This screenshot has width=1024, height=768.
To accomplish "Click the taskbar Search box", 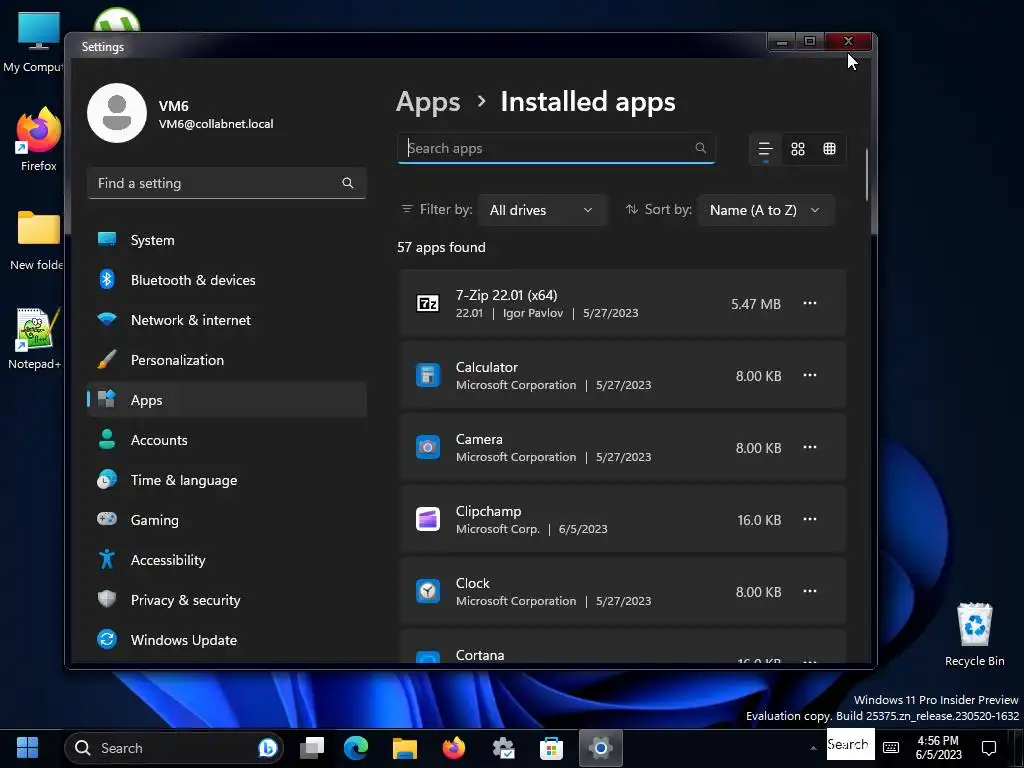I will click(x=174, y=748).
